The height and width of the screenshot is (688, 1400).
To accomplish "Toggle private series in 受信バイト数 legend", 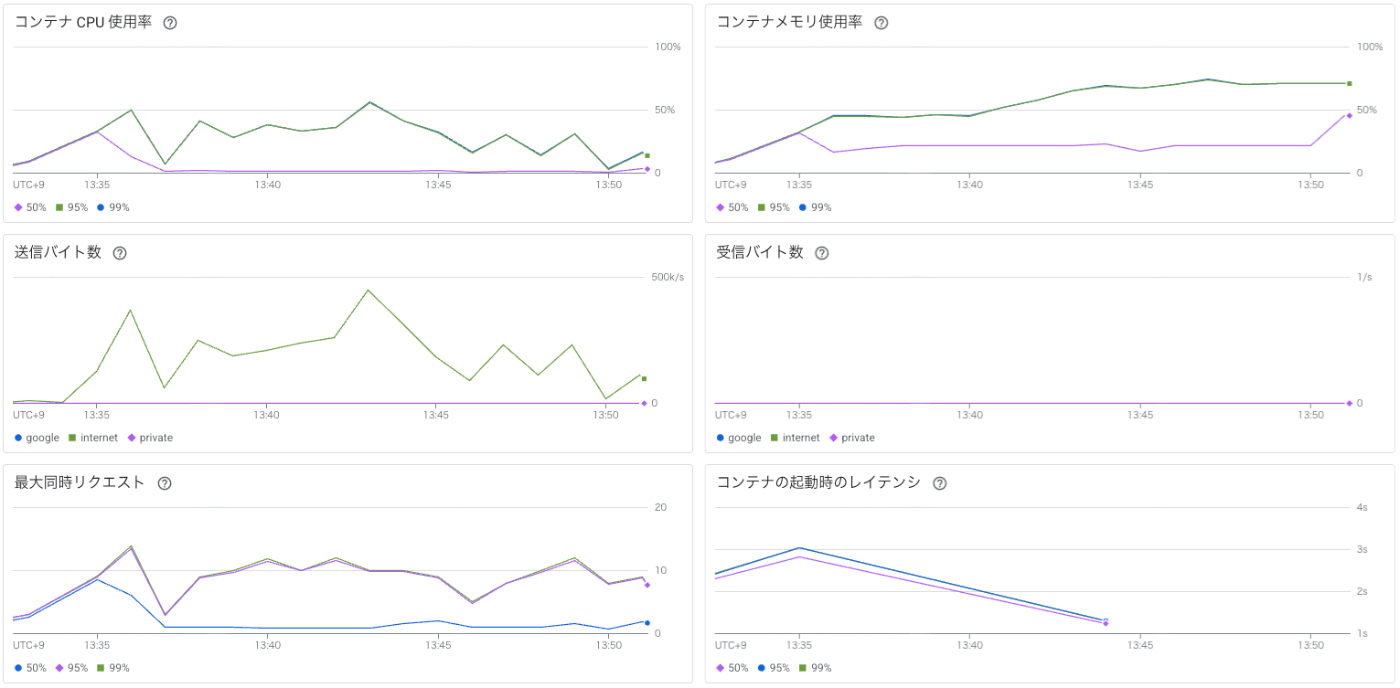I will [850, 438].
